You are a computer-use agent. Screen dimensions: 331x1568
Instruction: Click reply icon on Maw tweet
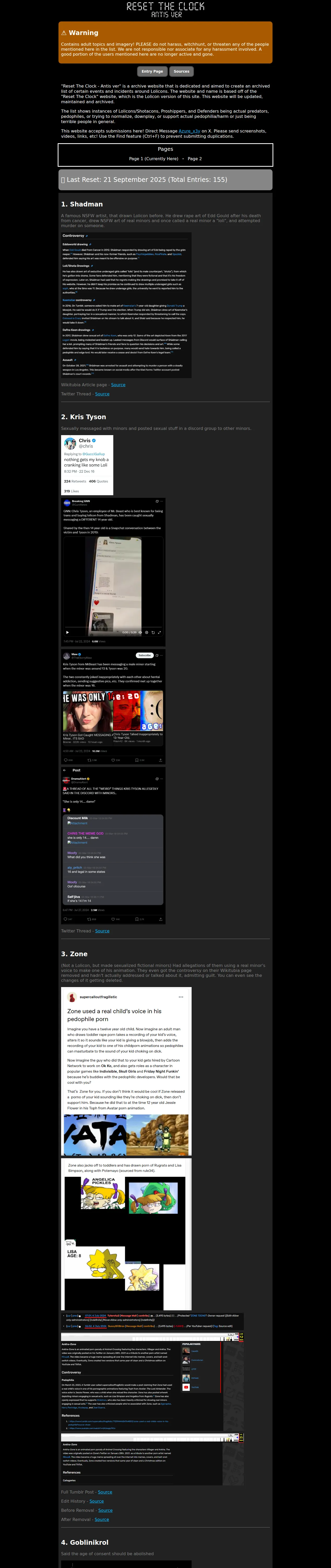click(66, 760)
